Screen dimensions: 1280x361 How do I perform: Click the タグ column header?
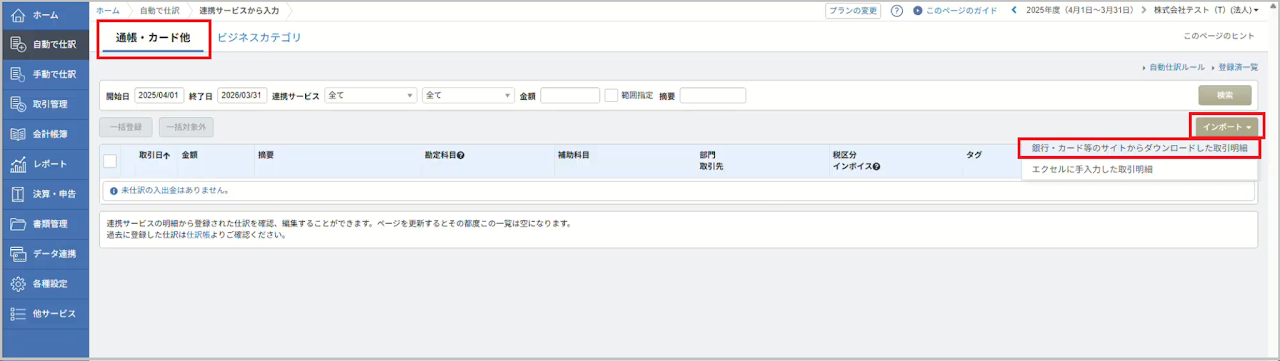[973, 156]
